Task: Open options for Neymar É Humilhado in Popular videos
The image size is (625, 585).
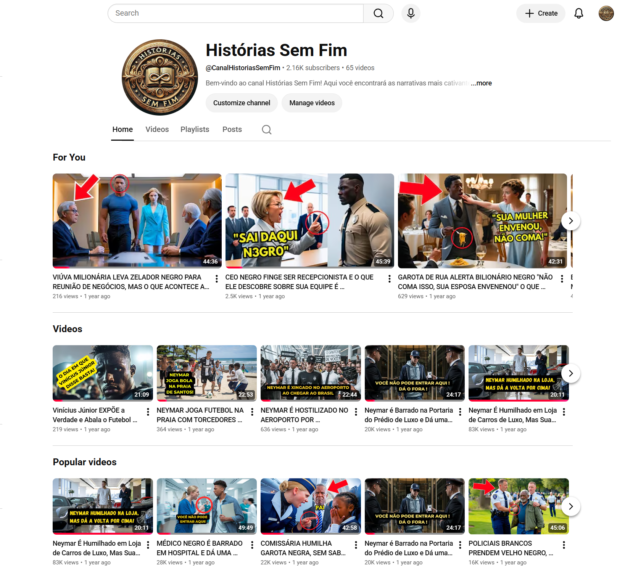Action: point(148,545)
